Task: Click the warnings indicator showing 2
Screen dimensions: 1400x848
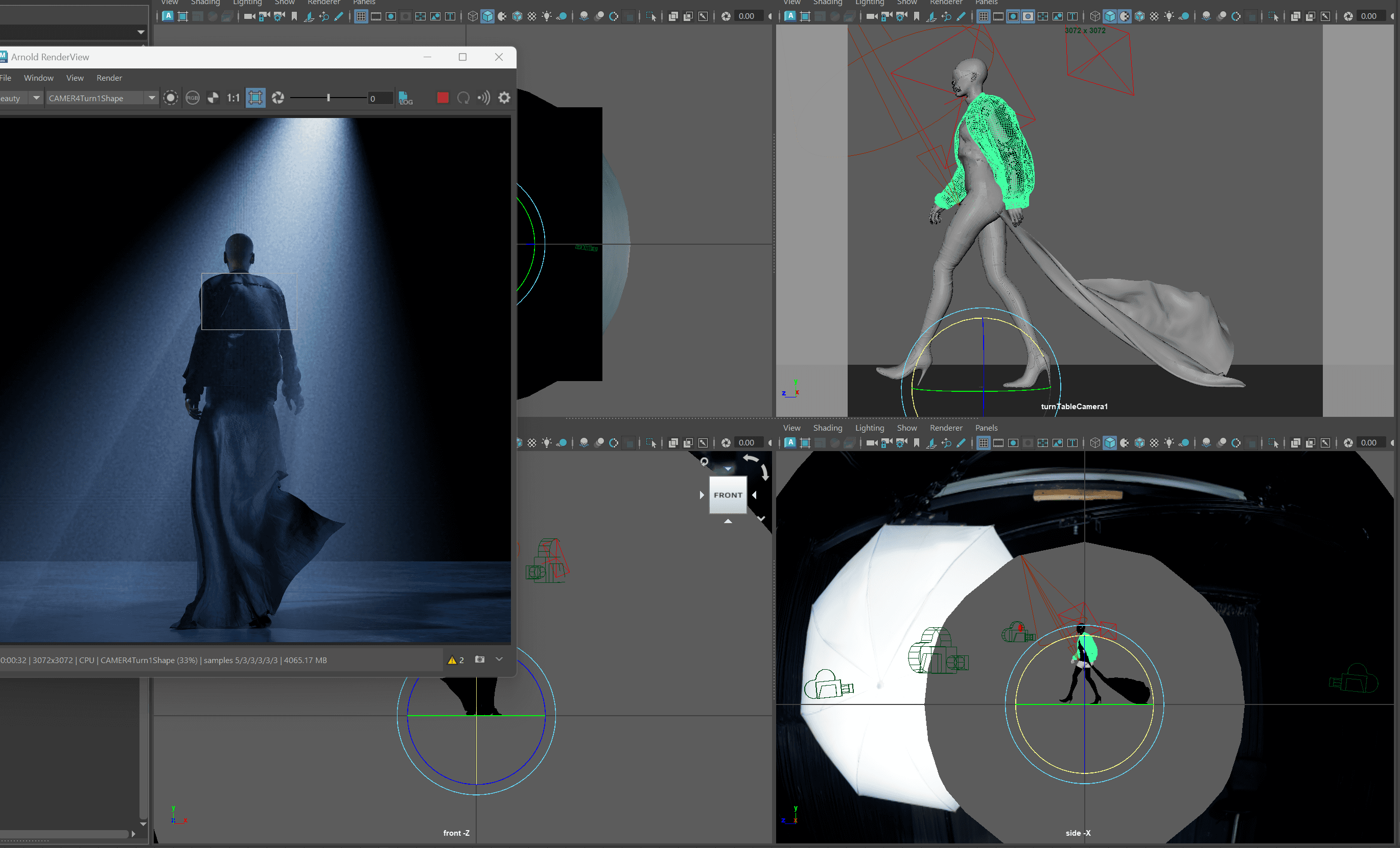Action: 456,660
